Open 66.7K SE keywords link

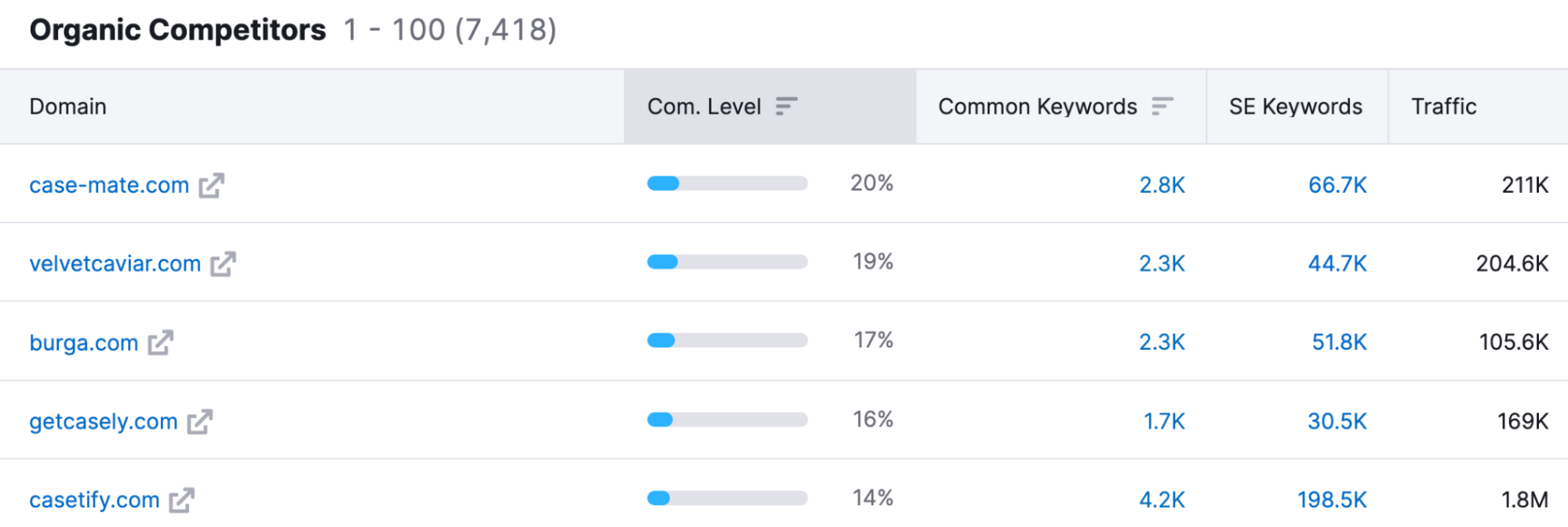[x=1337, y=186]
